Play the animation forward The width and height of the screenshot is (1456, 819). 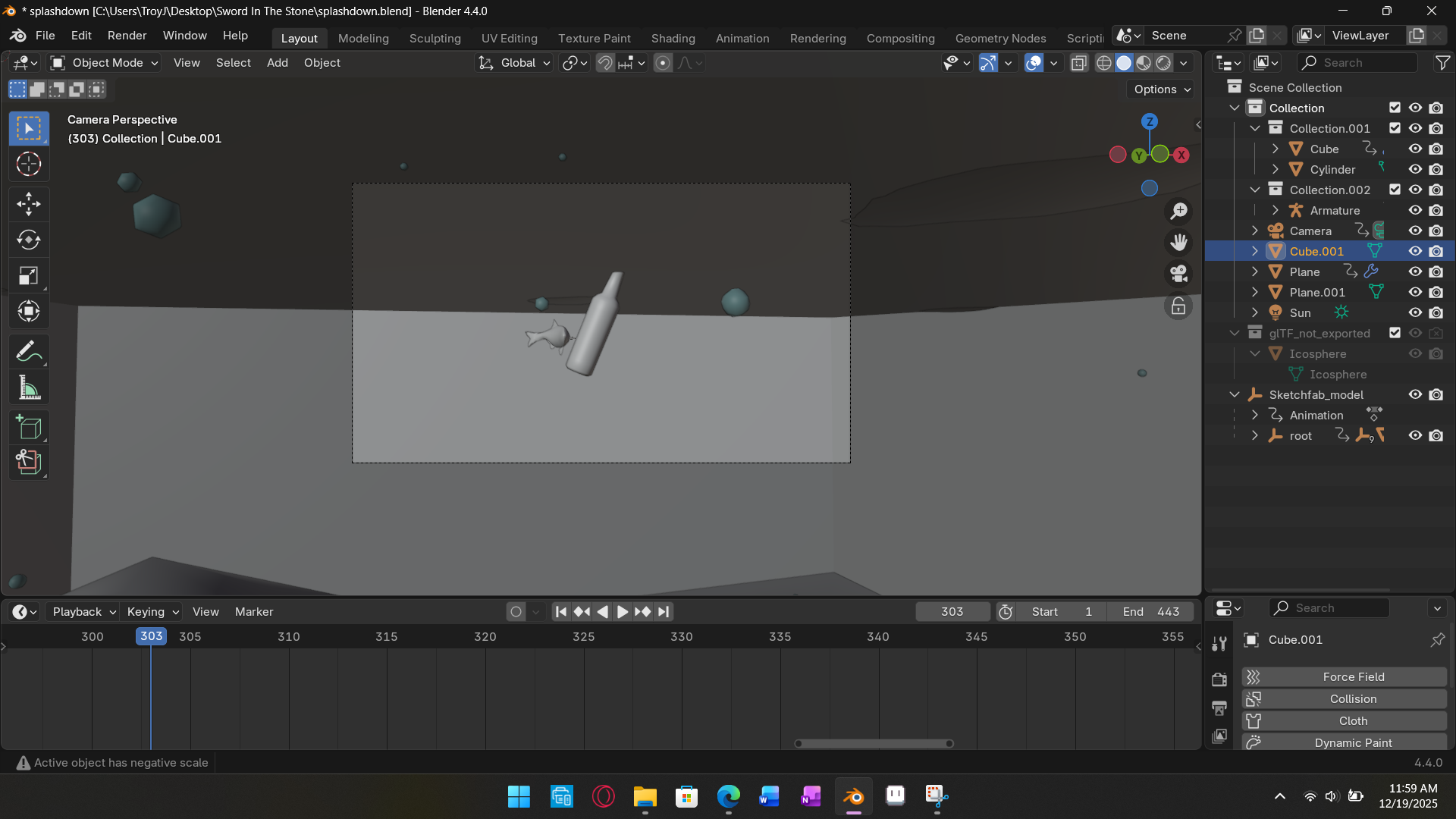pyautogui.click(x=622, y=612)
